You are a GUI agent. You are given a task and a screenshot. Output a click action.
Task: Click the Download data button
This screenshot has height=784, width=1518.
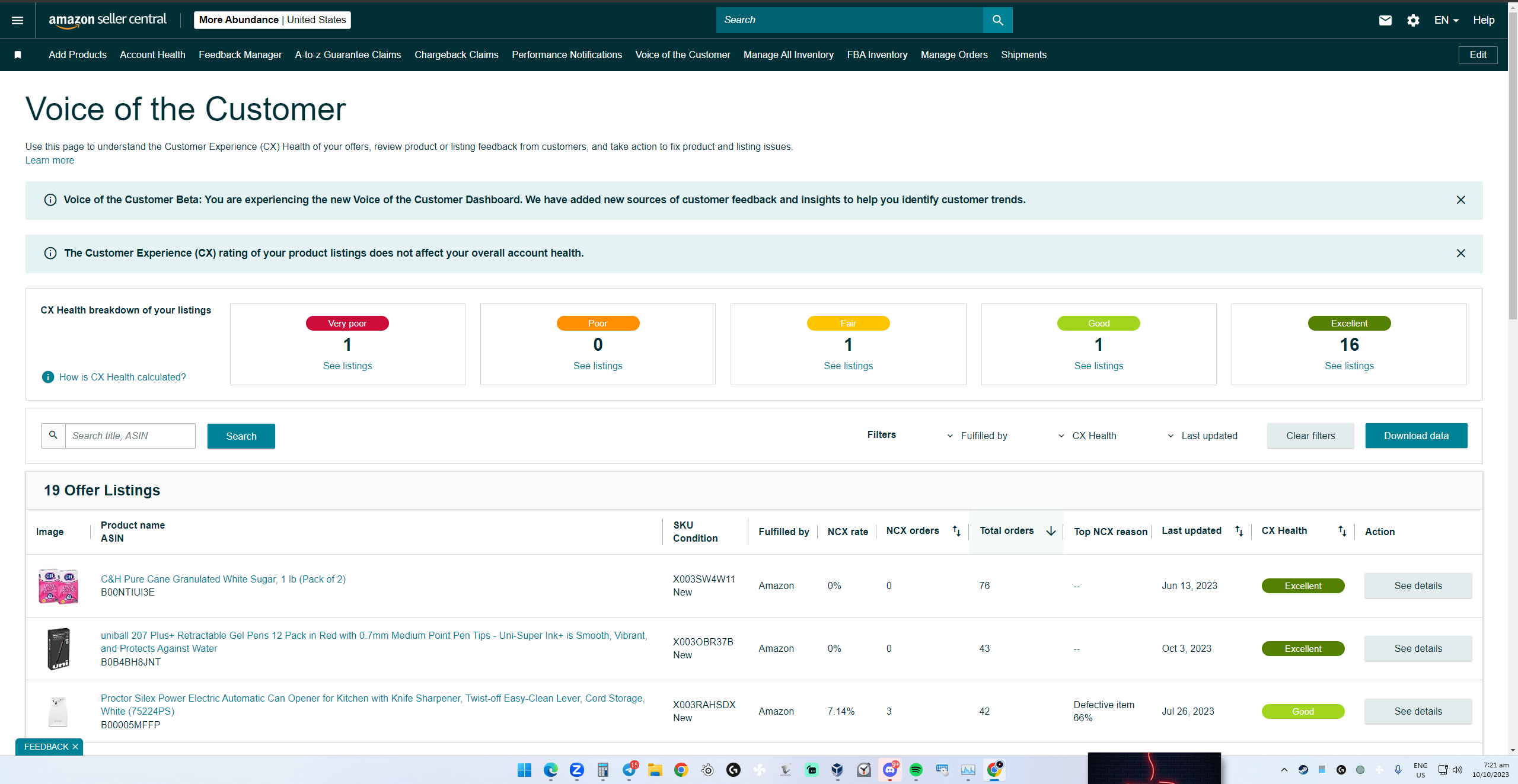click(1416, 436)
